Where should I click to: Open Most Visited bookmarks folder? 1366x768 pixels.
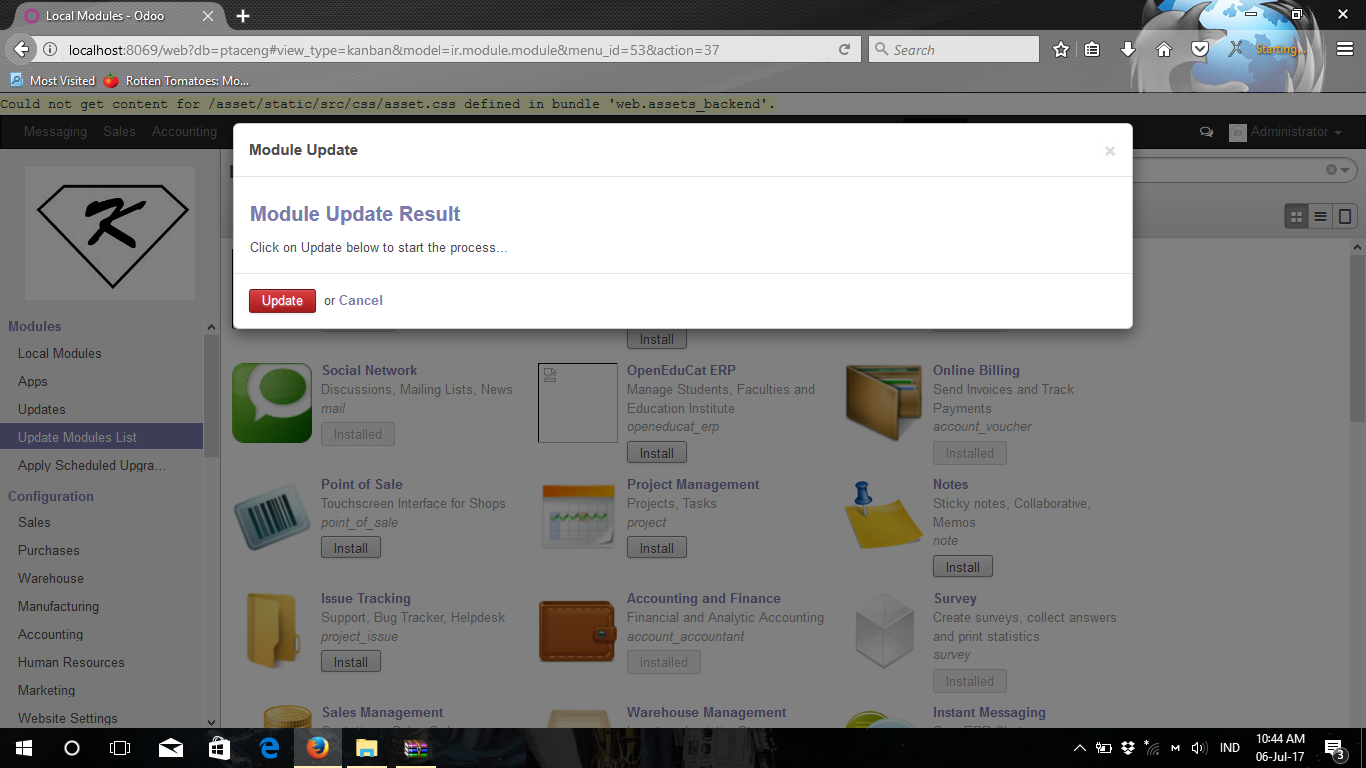53,80
